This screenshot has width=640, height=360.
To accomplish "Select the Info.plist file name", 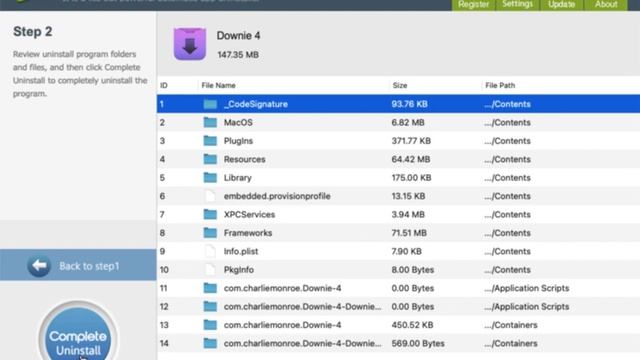I will pyautogui.click(x=241, y=251).
